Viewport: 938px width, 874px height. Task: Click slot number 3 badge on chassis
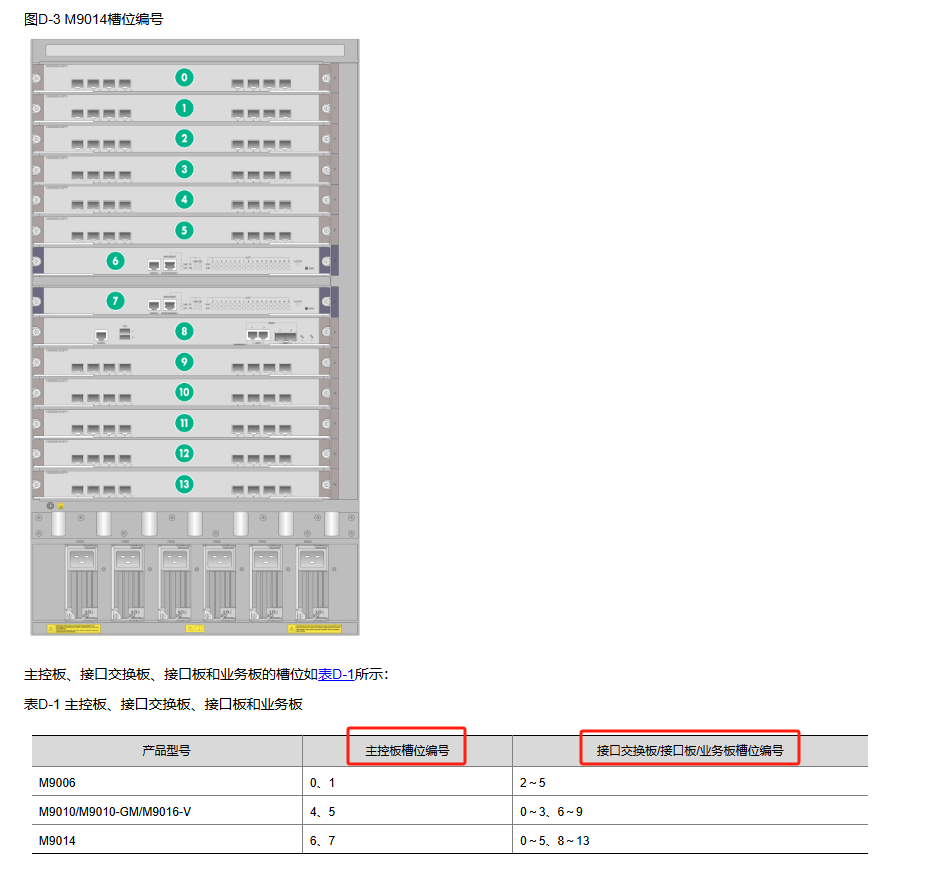pos(184,169)
